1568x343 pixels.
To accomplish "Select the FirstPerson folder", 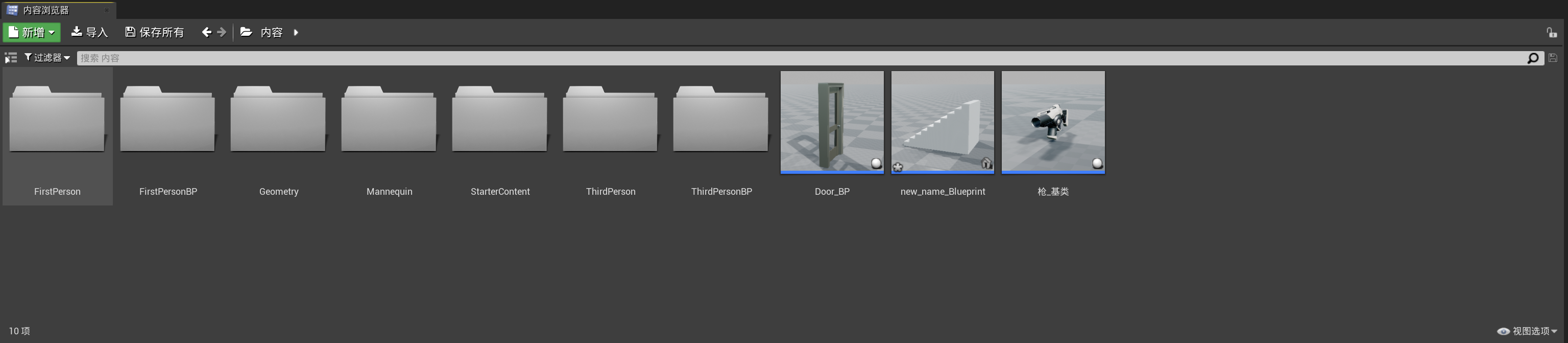I will pyautogui.click(x=57, y=136).
